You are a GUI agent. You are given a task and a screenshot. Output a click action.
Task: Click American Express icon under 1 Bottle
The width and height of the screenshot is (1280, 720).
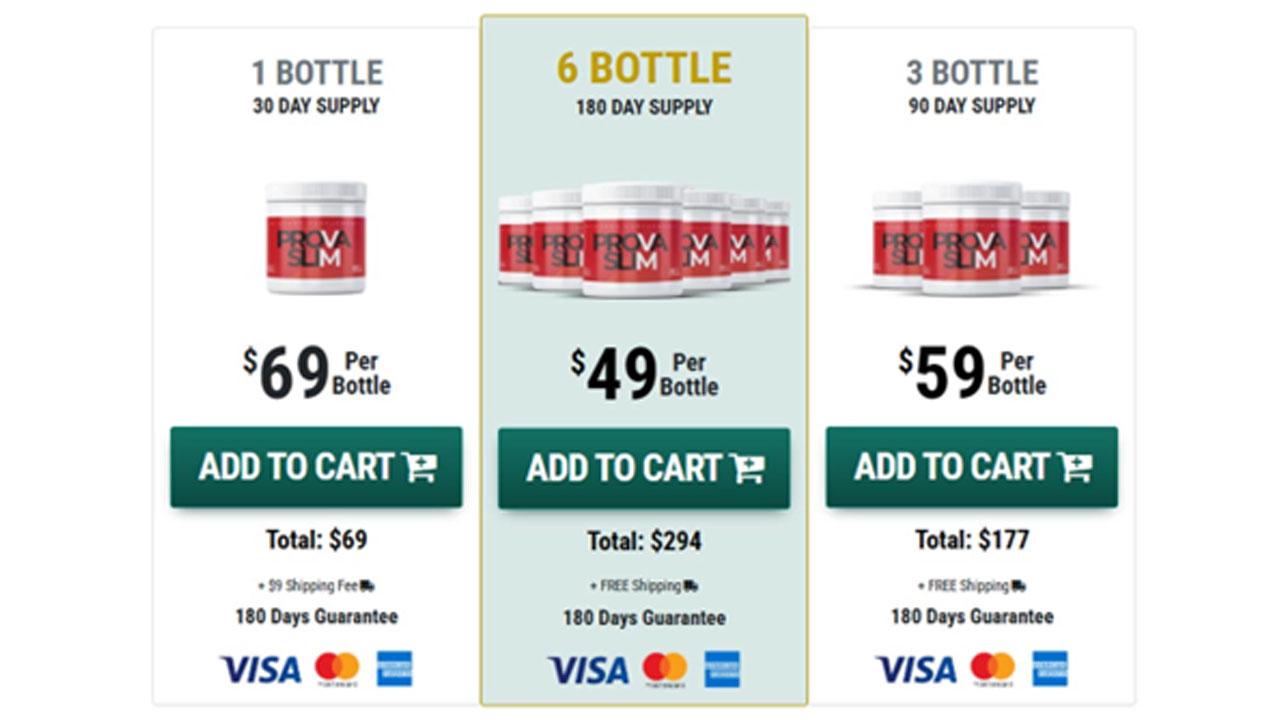point(394,668)
